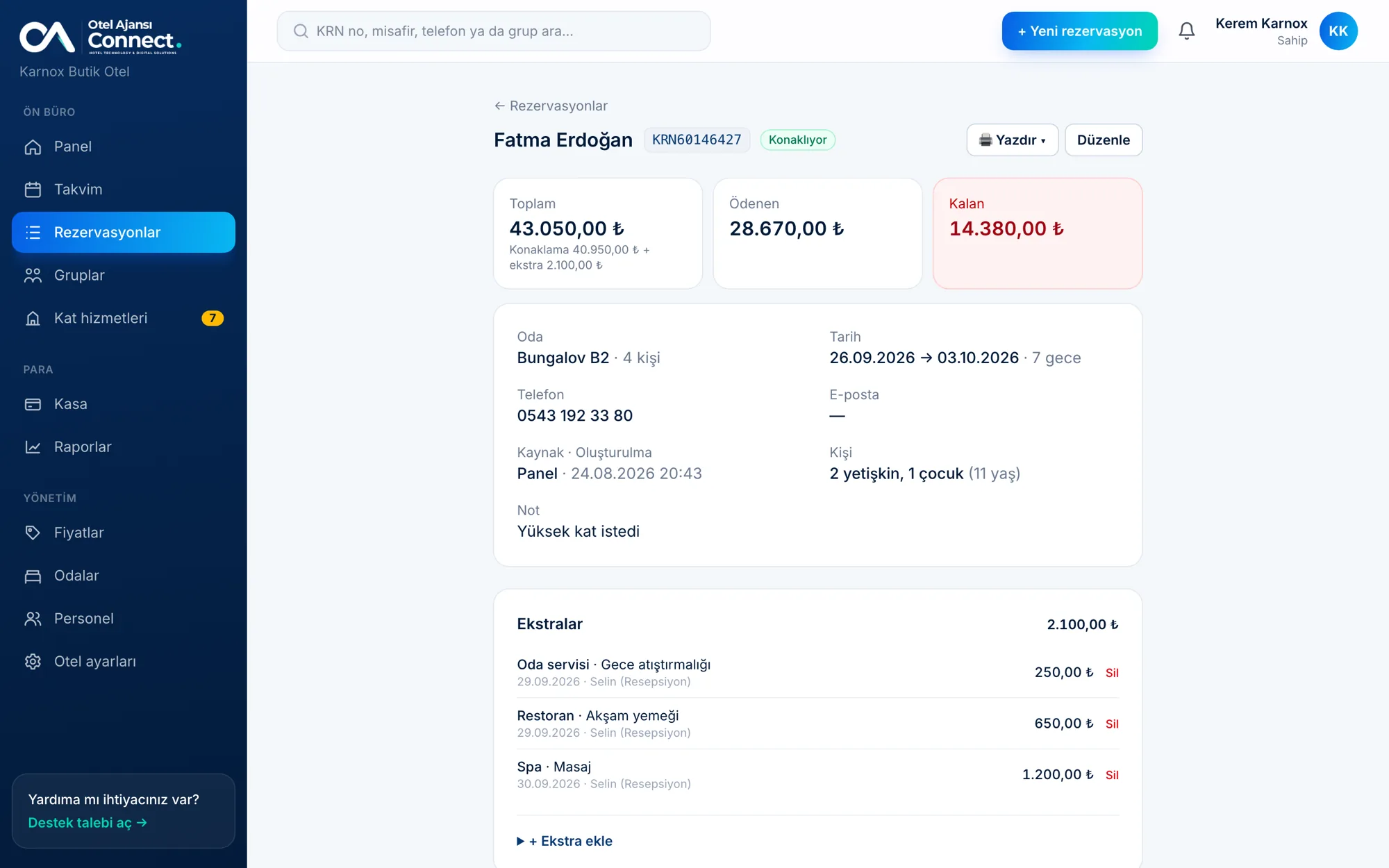Click the Yeni rezervasyon button
1389x868 pixels.
pos(1079,31)
